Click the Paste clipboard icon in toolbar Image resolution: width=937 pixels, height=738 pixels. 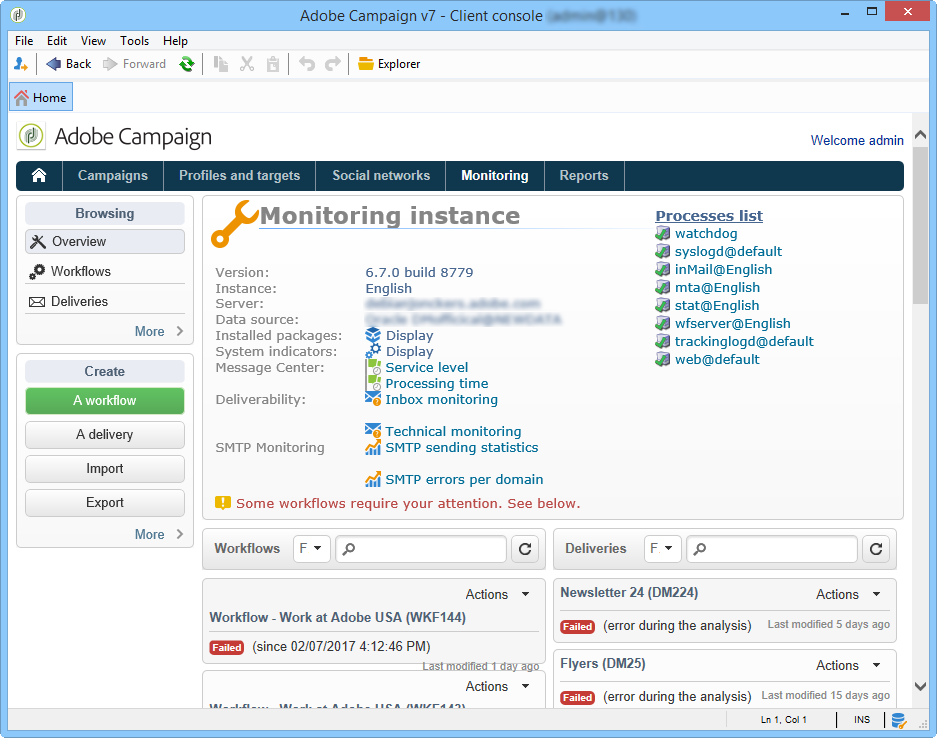[272, 64]
